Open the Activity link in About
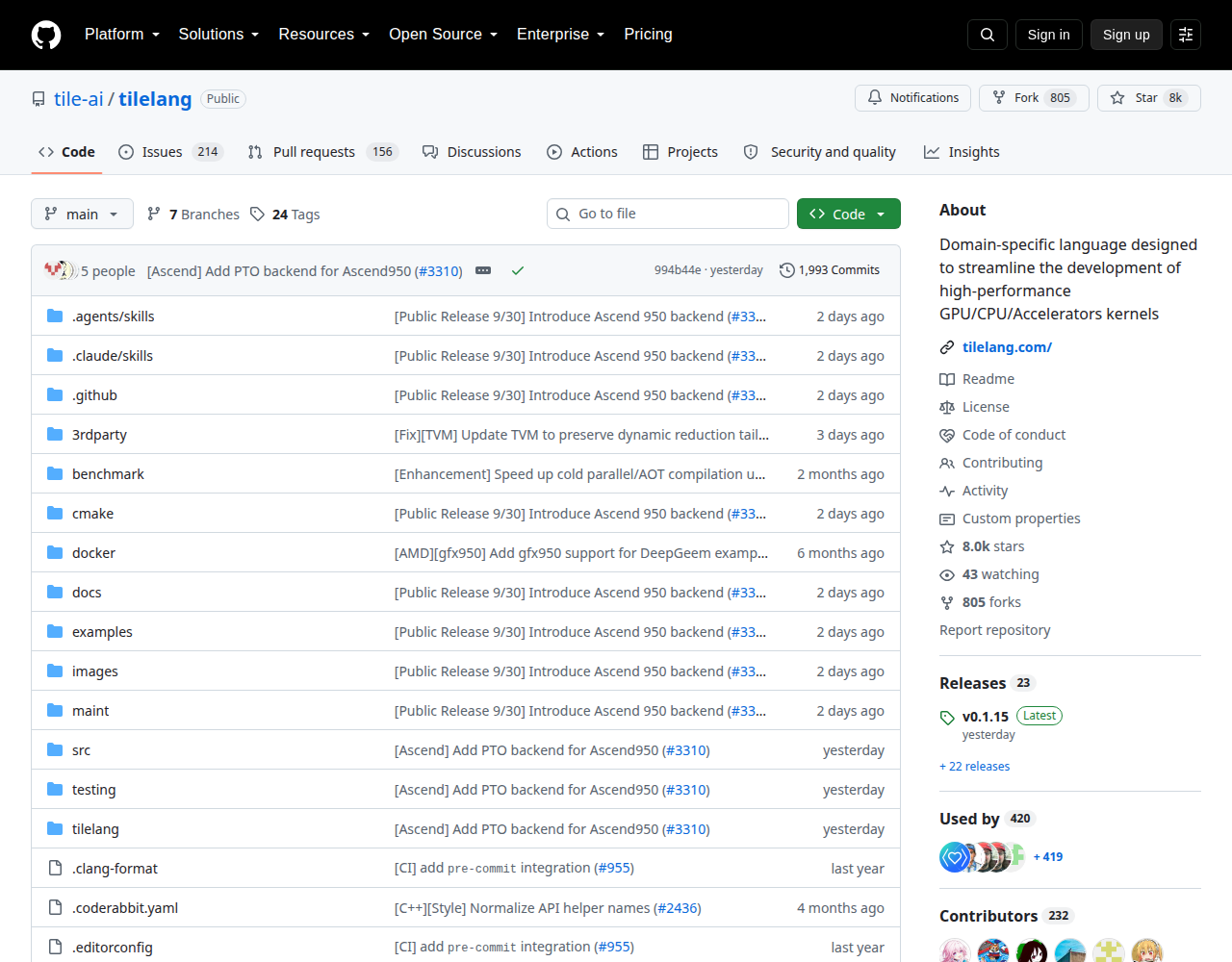Viewport: 1232px width, 962px height. (x=974, y=491)
